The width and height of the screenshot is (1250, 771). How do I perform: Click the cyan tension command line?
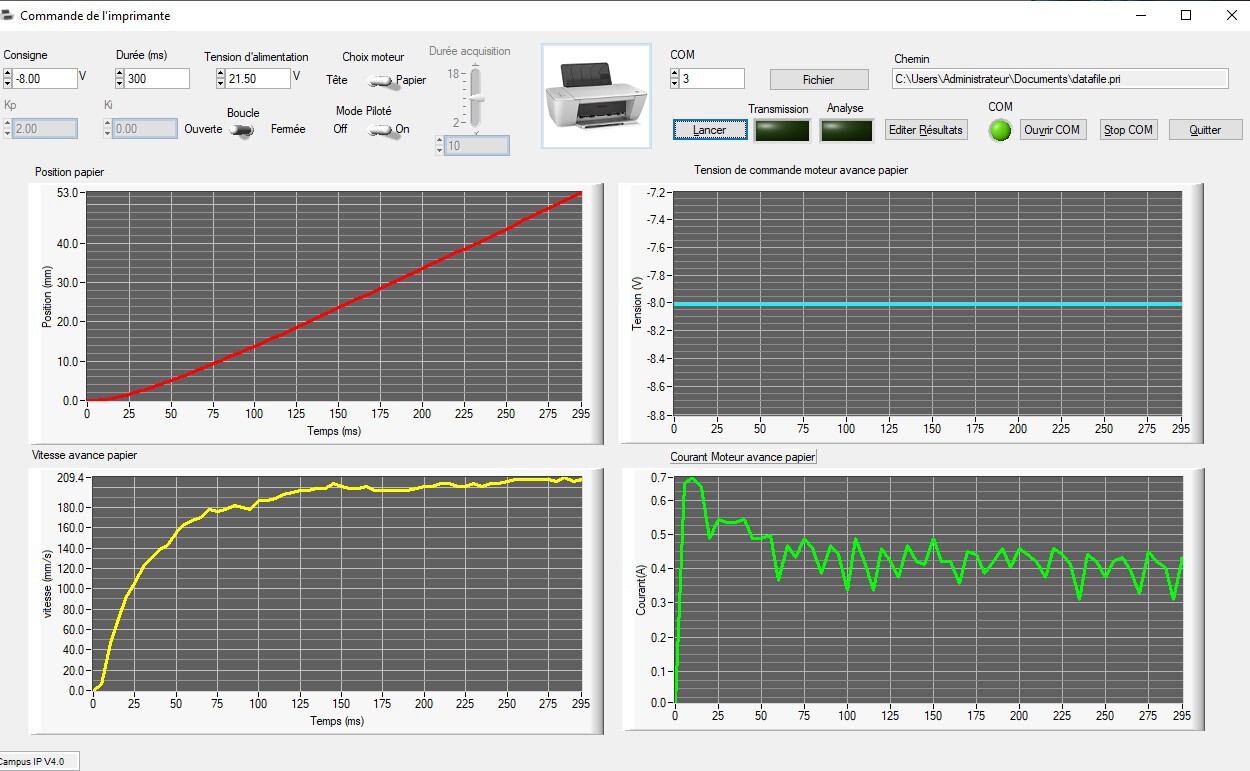928,304
